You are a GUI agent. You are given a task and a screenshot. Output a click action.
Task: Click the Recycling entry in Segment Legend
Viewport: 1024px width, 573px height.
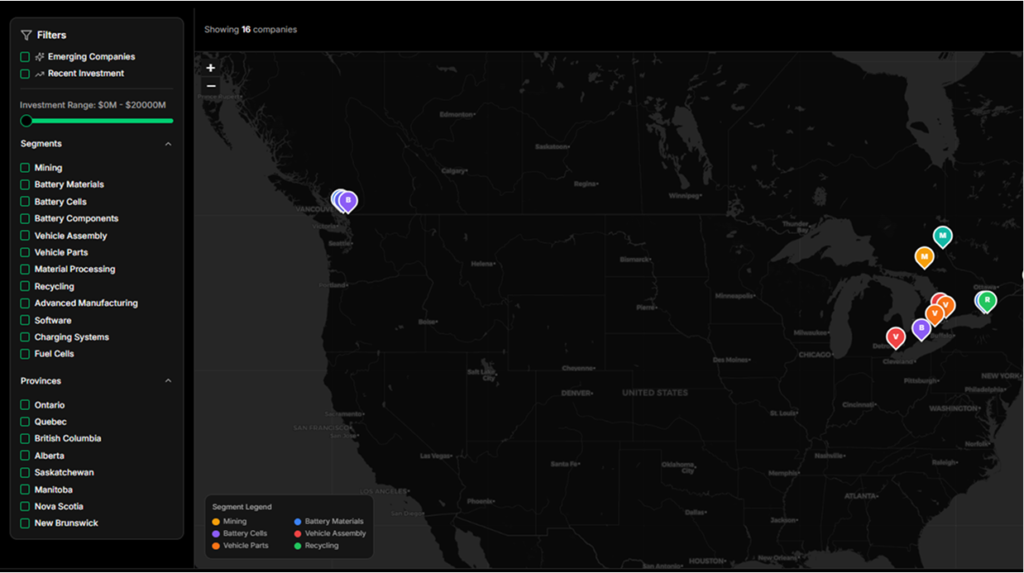tap(321, 546)
